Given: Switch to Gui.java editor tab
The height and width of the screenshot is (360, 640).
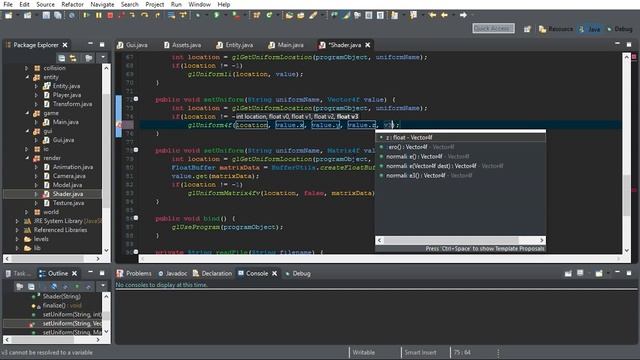Looking at the screenshot, I should pos(133,45).
